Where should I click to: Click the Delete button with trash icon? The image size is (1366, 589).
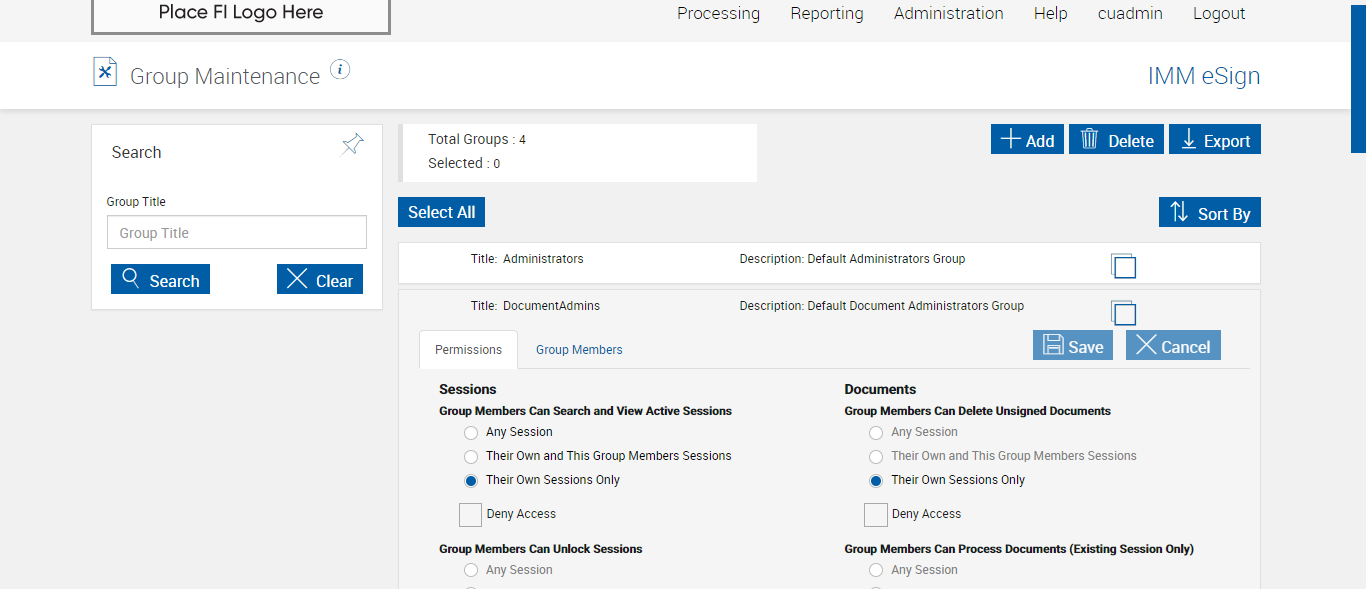coord(1117,140)
